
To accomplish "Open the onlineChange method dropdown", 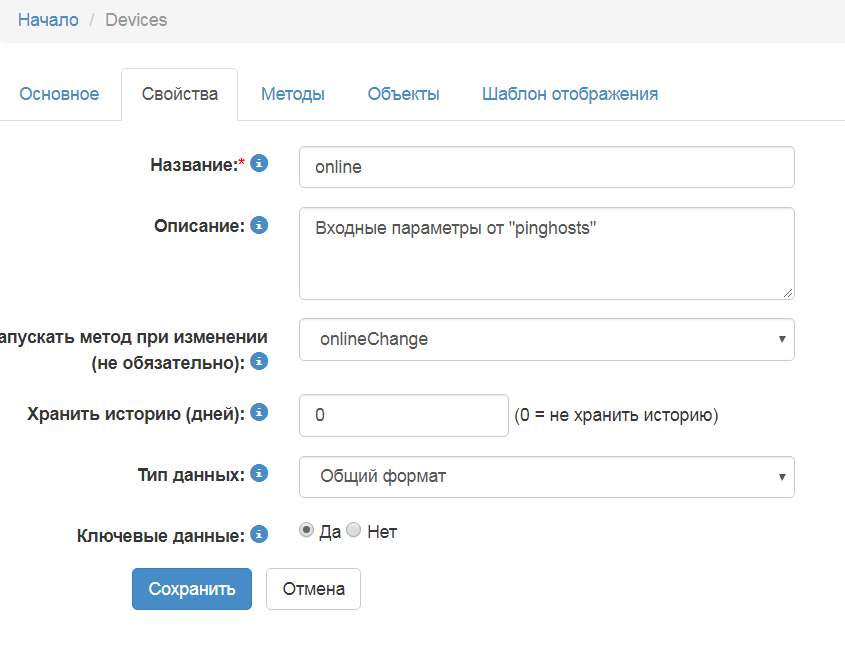I will pyautogui.click(x=546, y=339).
